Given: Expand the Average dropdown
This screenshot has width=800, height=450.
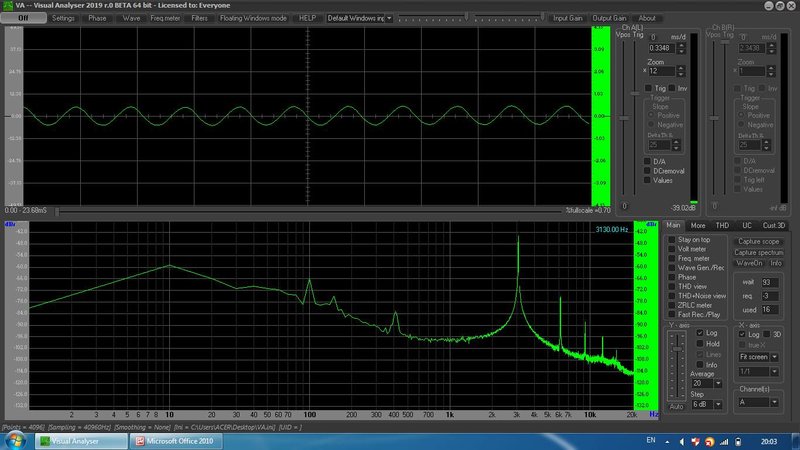Looking at the screenshot, I should click(717, 383).
